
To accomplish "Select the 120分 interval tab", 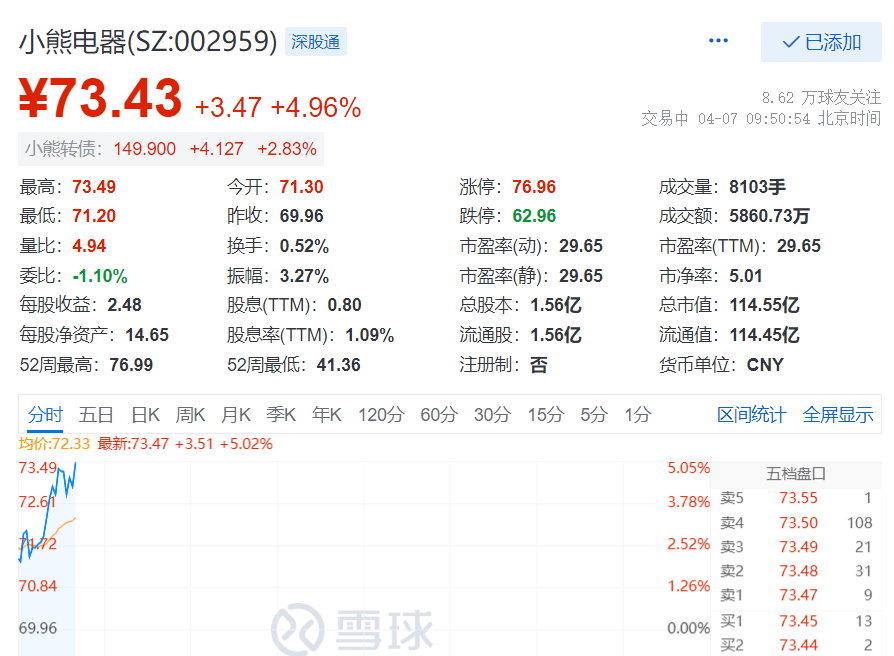I will tap(380, 414).
